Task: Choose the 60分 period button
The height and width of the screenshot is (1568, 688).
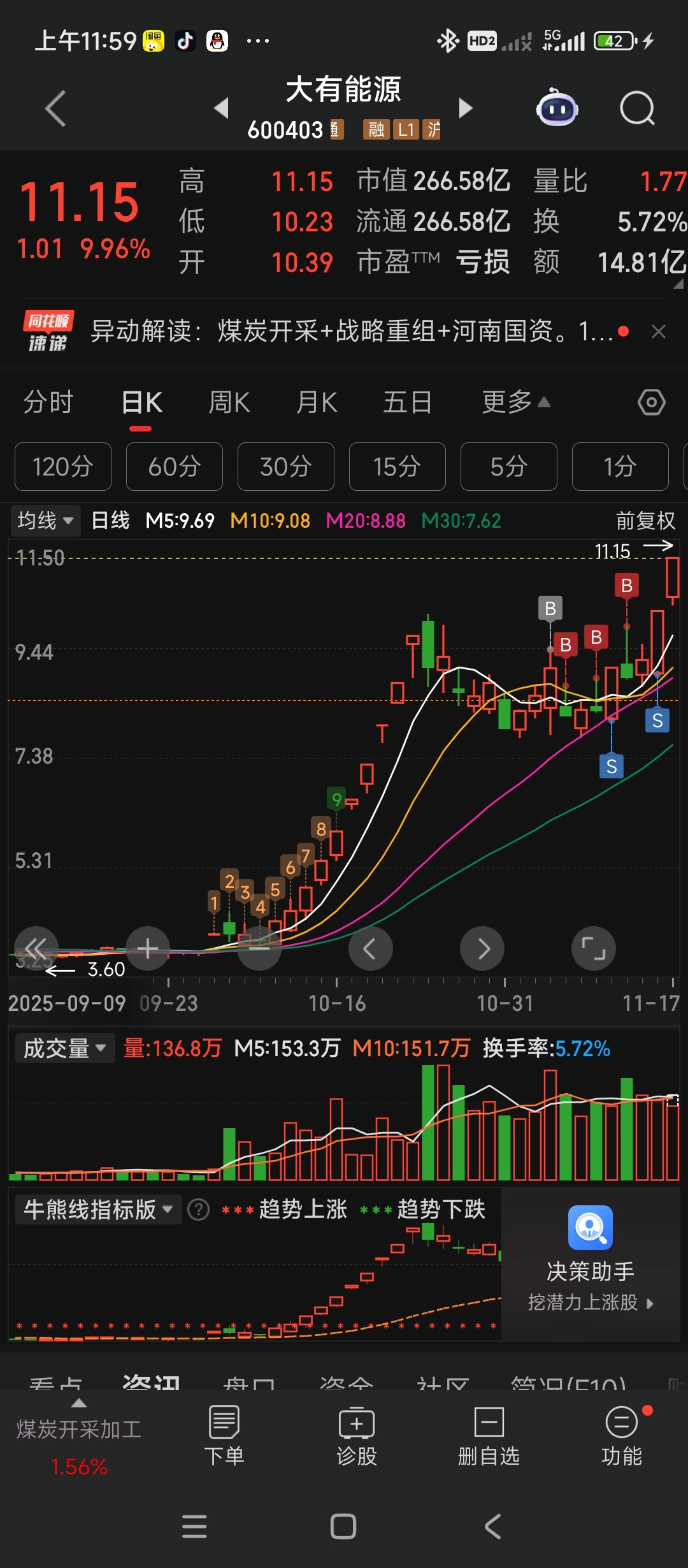Action: [x=175, y=467]
